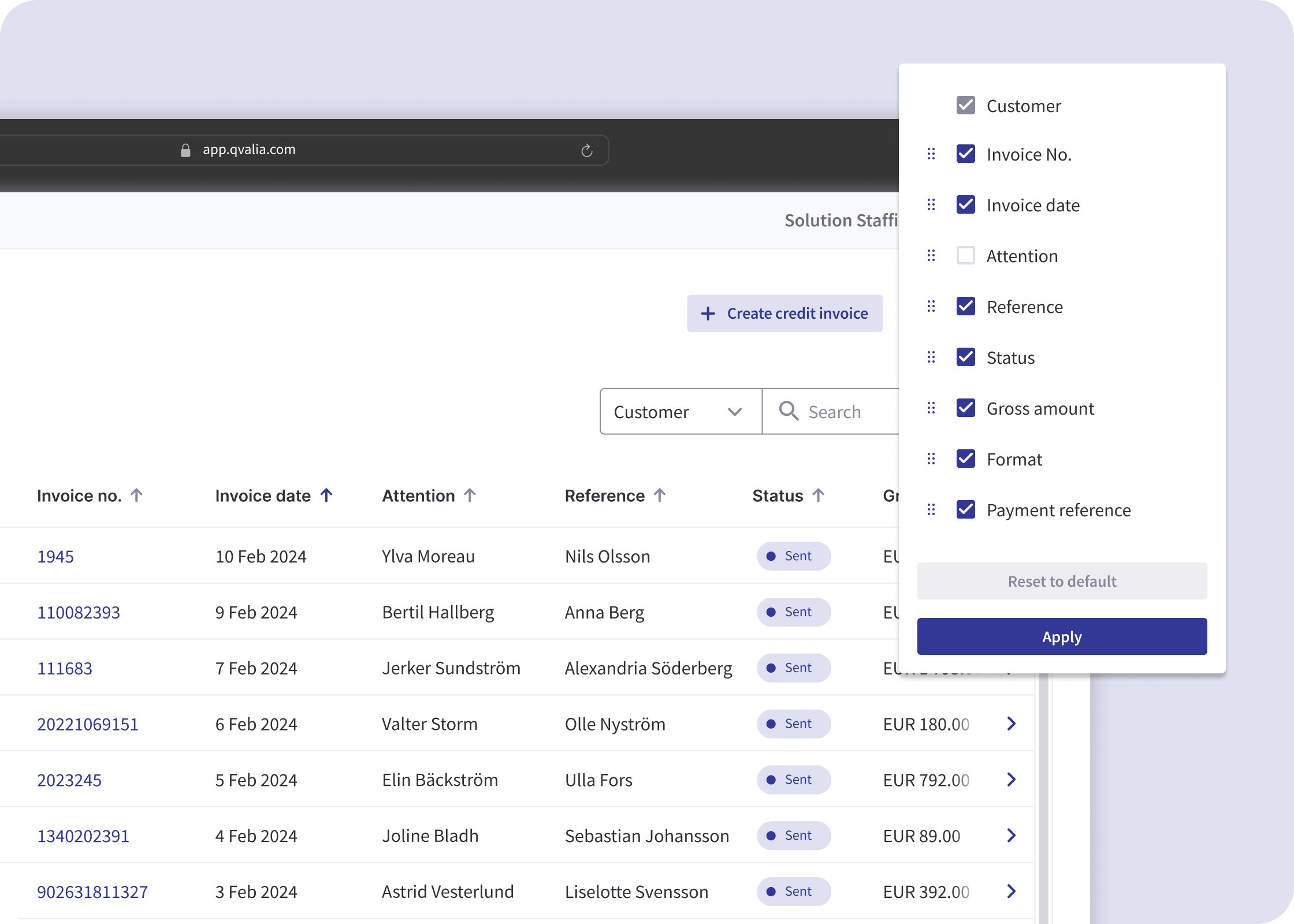Open invoice number 110082393 link
The height and width of the screenshot is (924, 1294).
[x=79, y=612]
